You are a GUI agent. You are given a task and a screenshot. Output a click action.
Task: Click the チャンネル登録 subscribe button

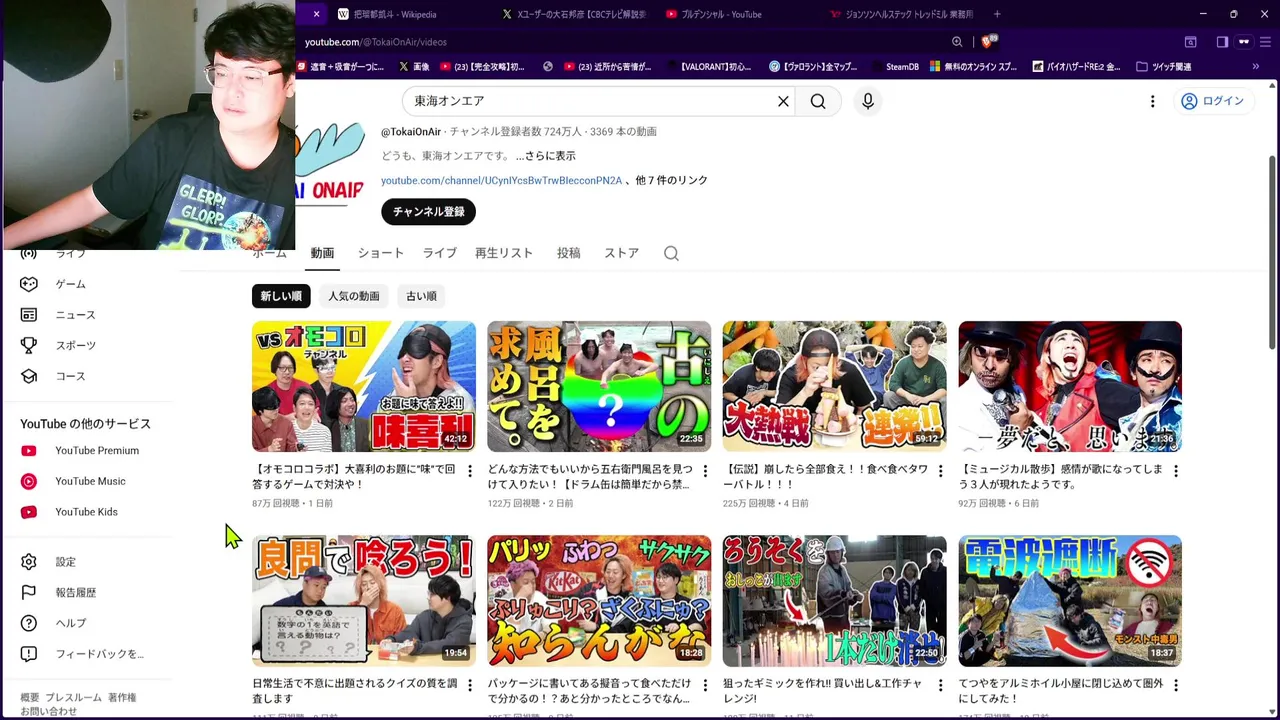click(428, 212)
